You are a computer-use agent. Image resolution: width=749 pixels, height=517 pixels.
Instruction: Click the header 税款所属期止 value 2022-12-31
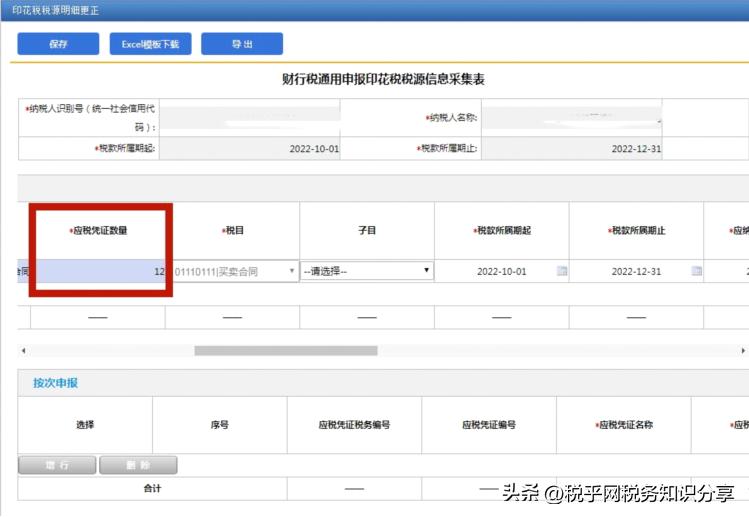tap(572, 149)
